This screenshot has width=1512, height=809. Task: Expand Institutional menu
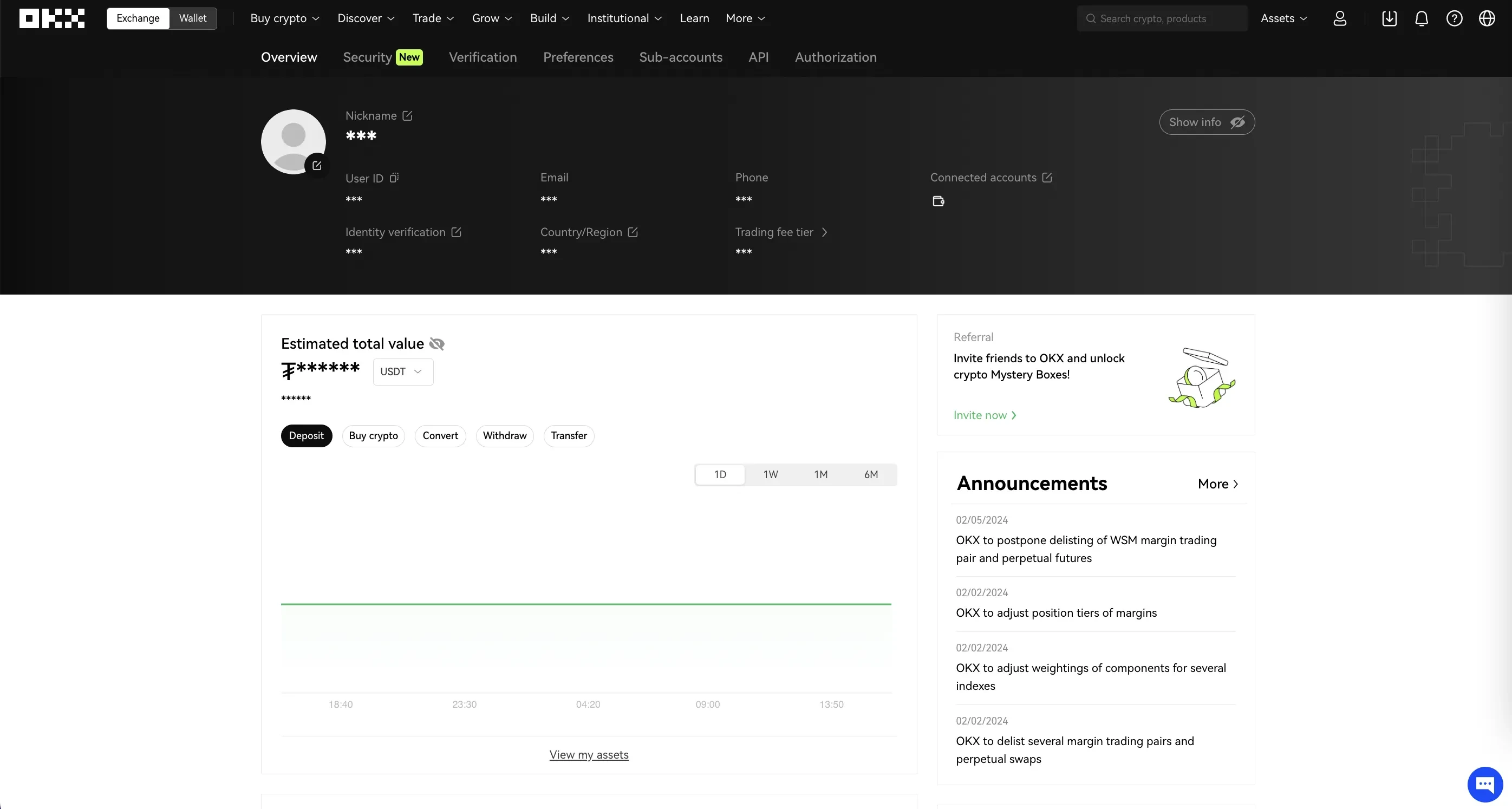[x=624, y=18]
